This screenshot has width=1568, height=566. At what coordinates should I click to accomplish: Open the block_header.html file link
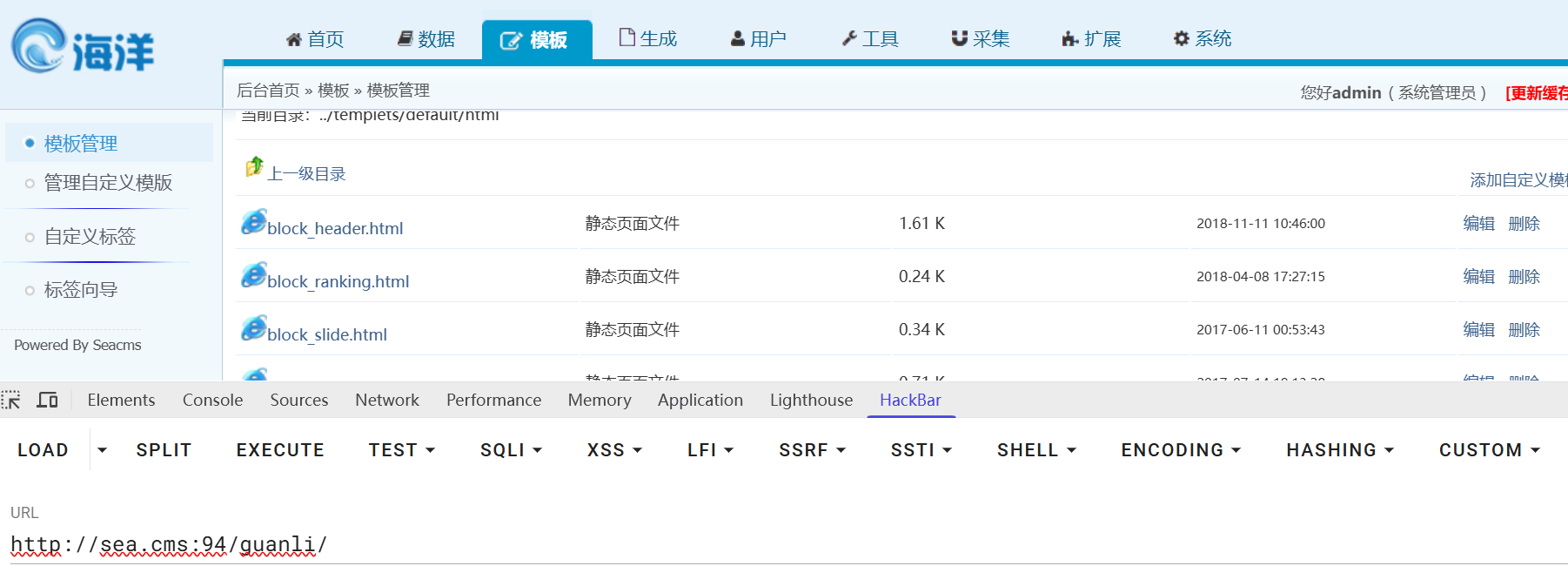[x=335, y=229]
